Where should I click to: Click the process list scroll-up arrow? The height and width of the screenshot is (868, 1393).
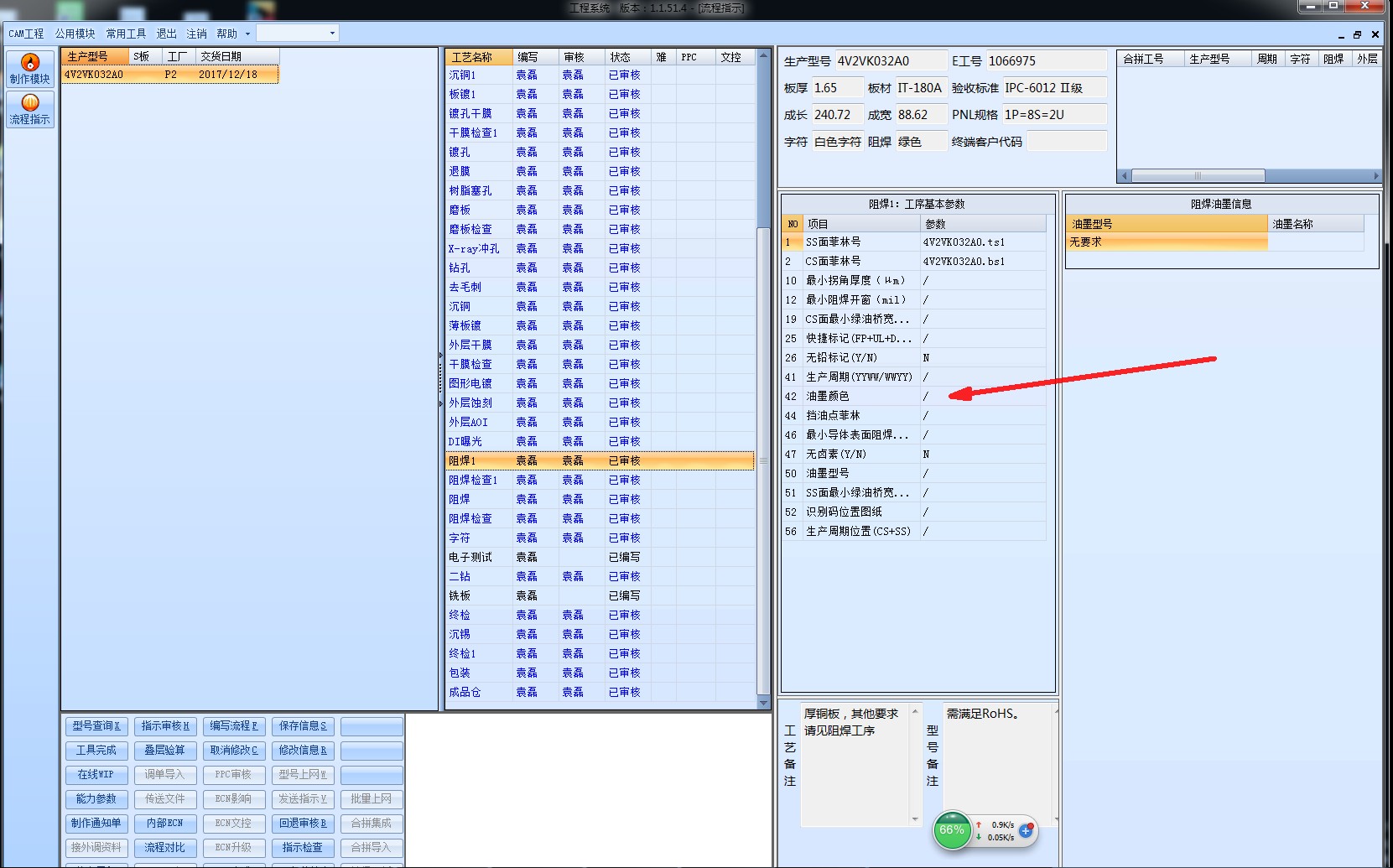coord(763,56)
